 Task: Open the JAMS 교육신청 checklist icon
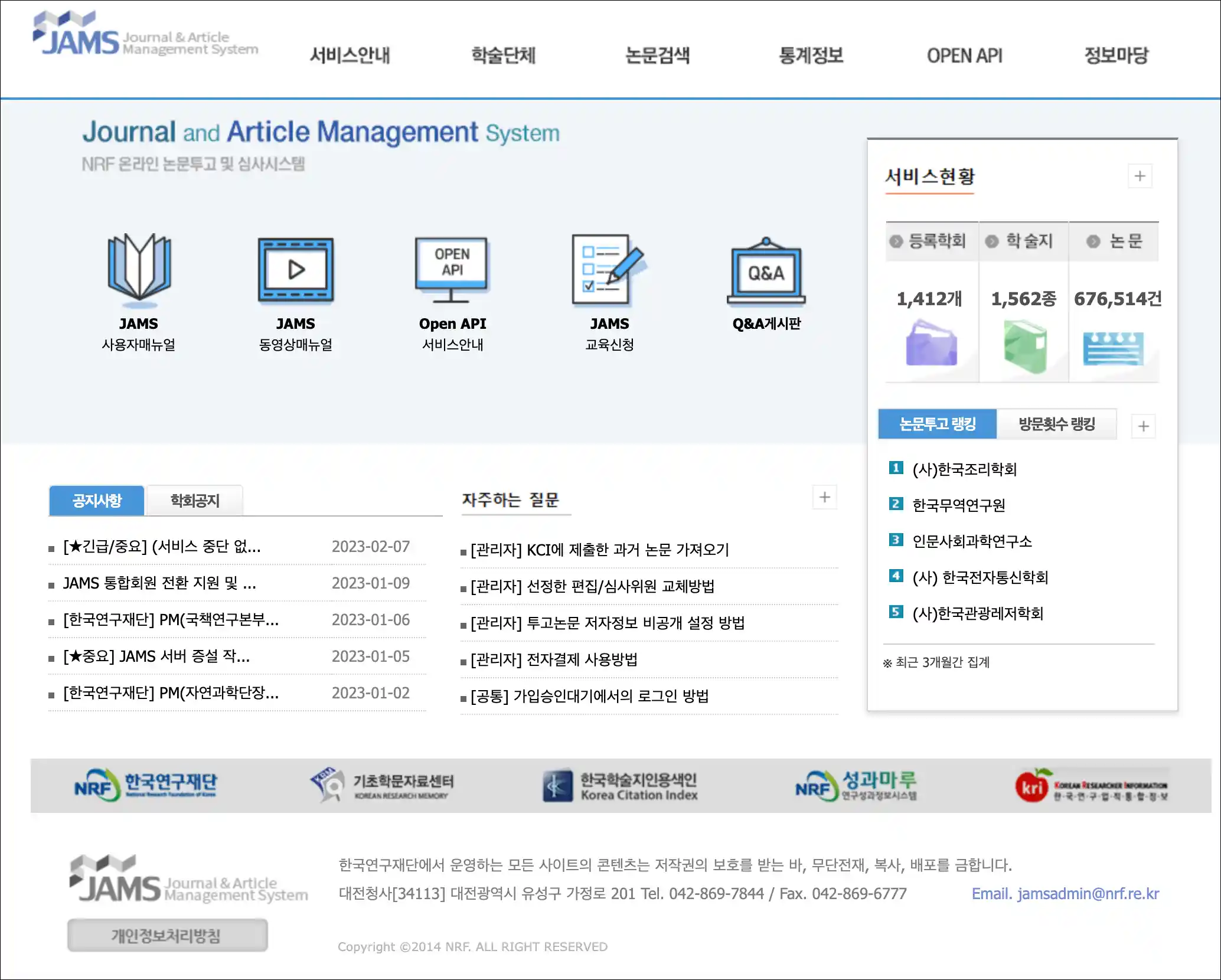tap(609, 270)
